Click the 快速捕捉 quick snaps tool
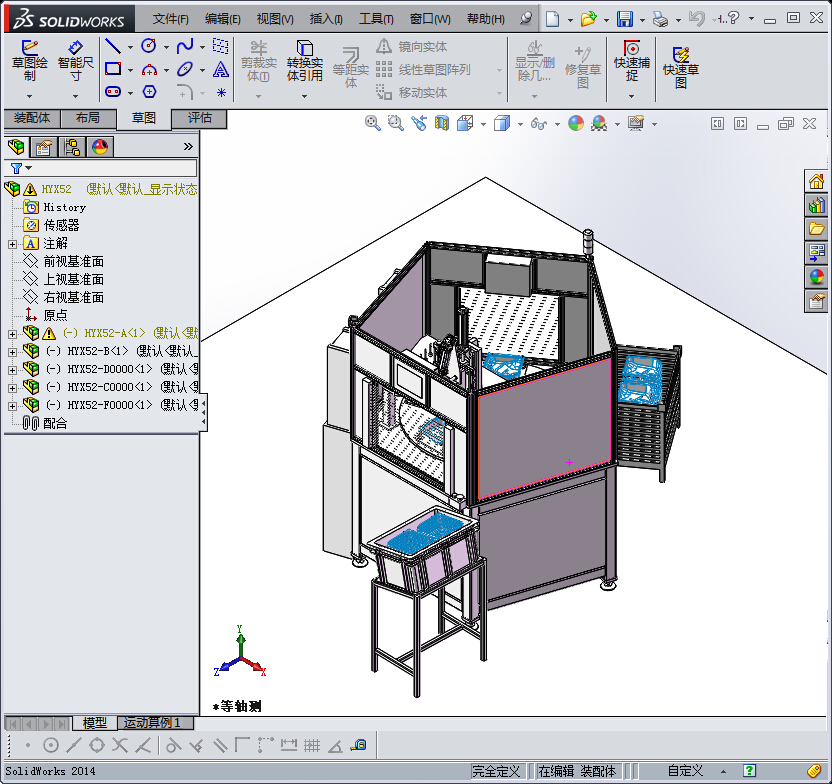The width and height of the screenshot is (832, 784). 631,61
